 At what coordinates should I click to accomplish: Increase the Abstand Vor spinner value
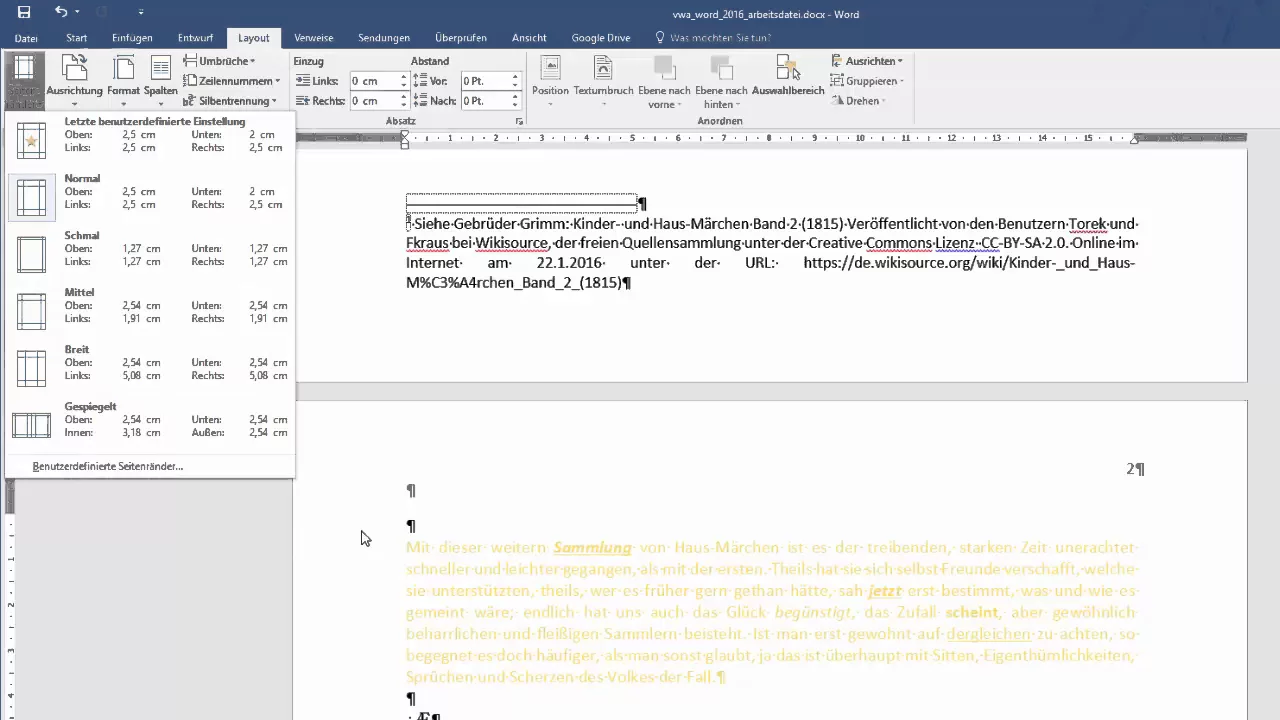tap(515, 77)
